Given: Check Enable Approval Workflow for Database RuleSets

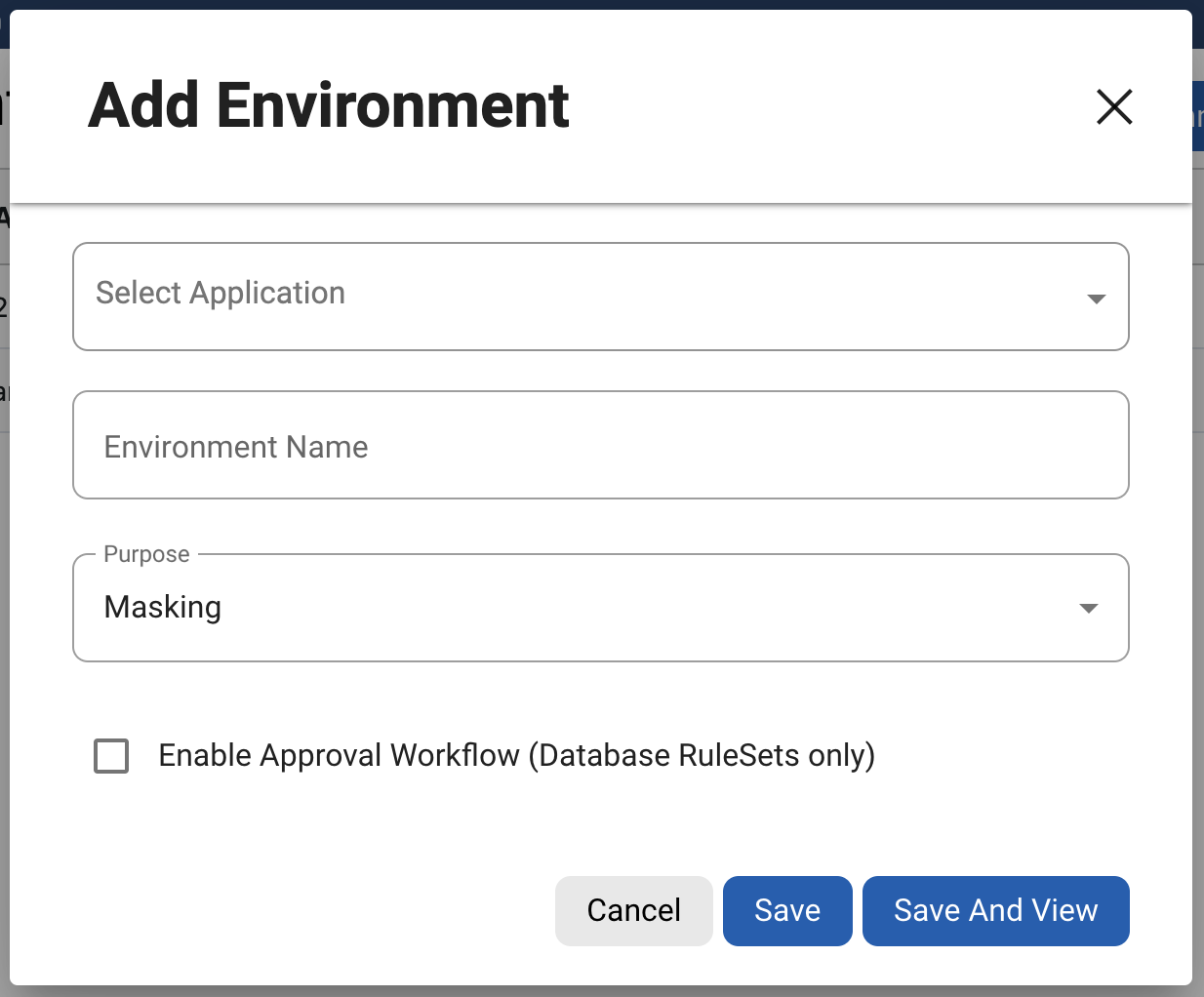Looking at the screenshot, I should [x=111, y=755].
